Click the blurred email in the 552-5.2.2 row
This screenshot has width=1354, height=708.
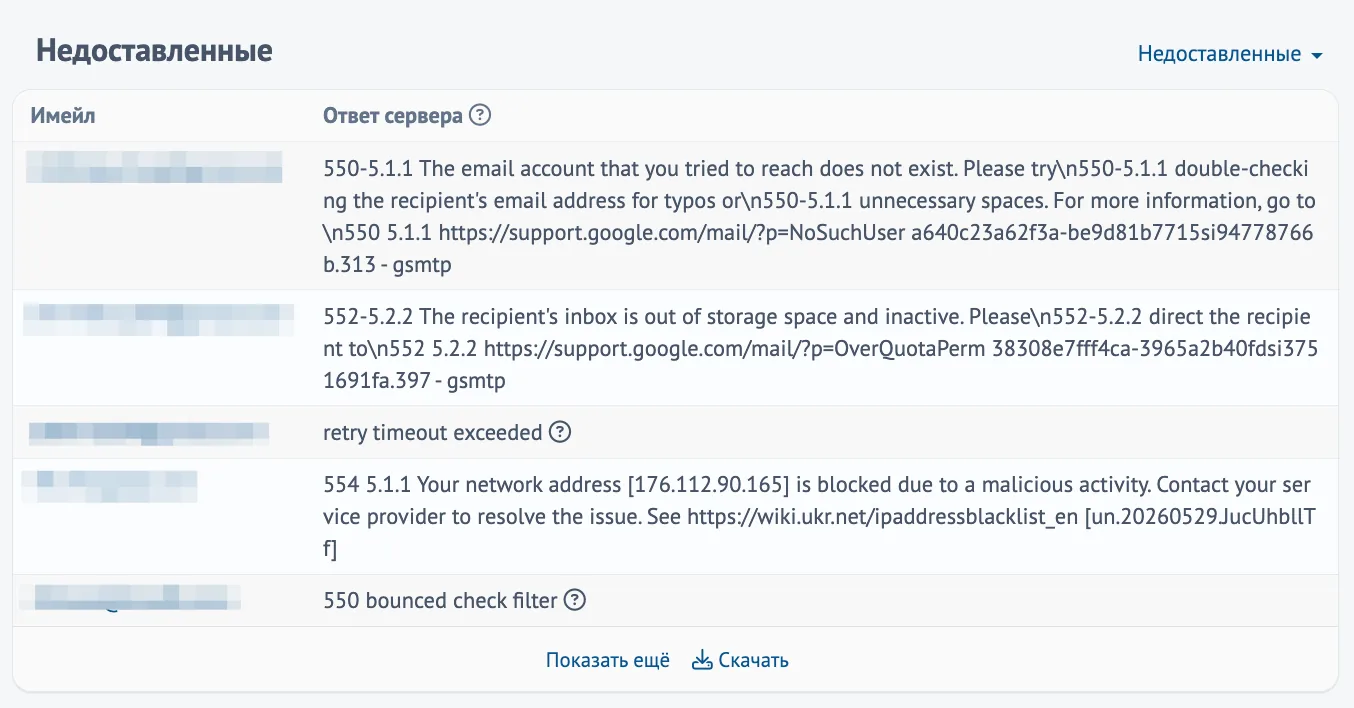tap(159, 319)
